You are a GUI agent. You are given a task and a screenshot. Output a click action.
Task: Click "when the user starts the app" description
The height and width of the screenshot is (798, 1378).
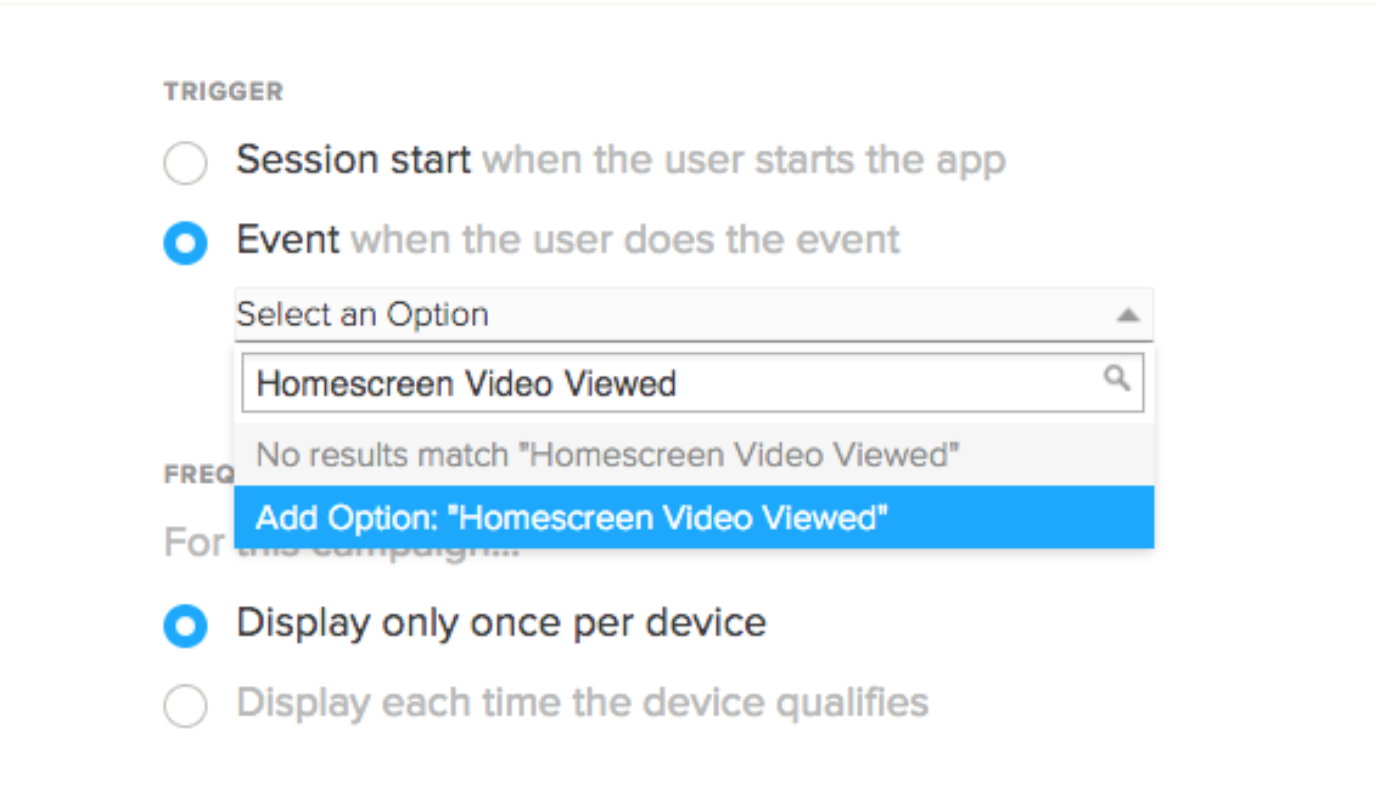tap(744, 160)
